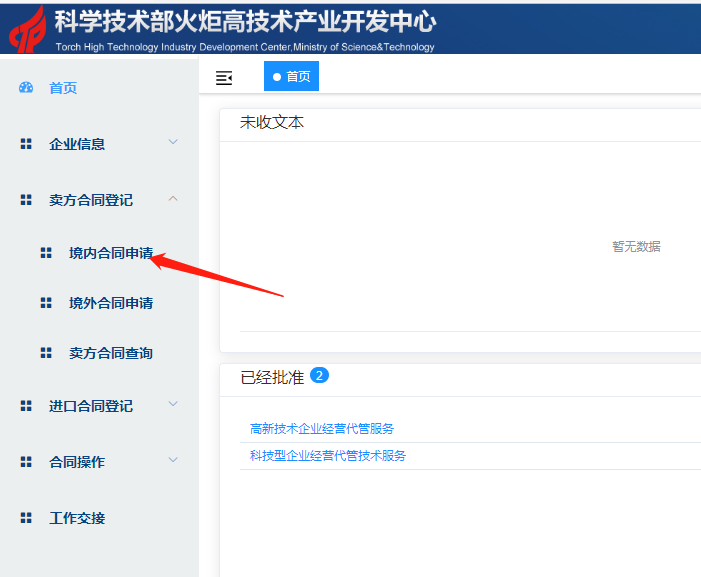Expand the 进口合同登记 chevron
Image resolution: width=701 pixels, height=577 pixels.
tap(173, 404)
